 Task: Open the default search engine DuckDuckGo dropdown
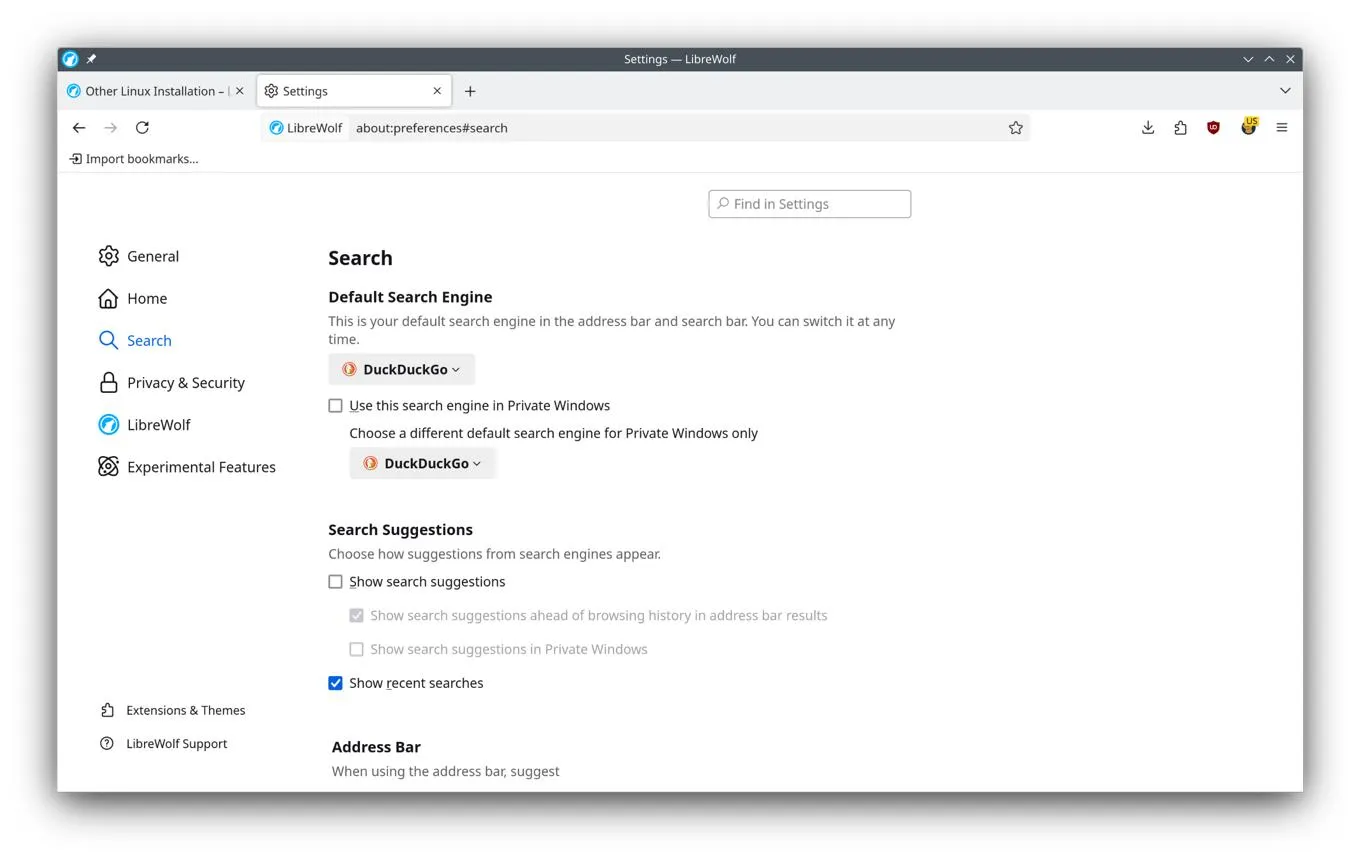402,370
